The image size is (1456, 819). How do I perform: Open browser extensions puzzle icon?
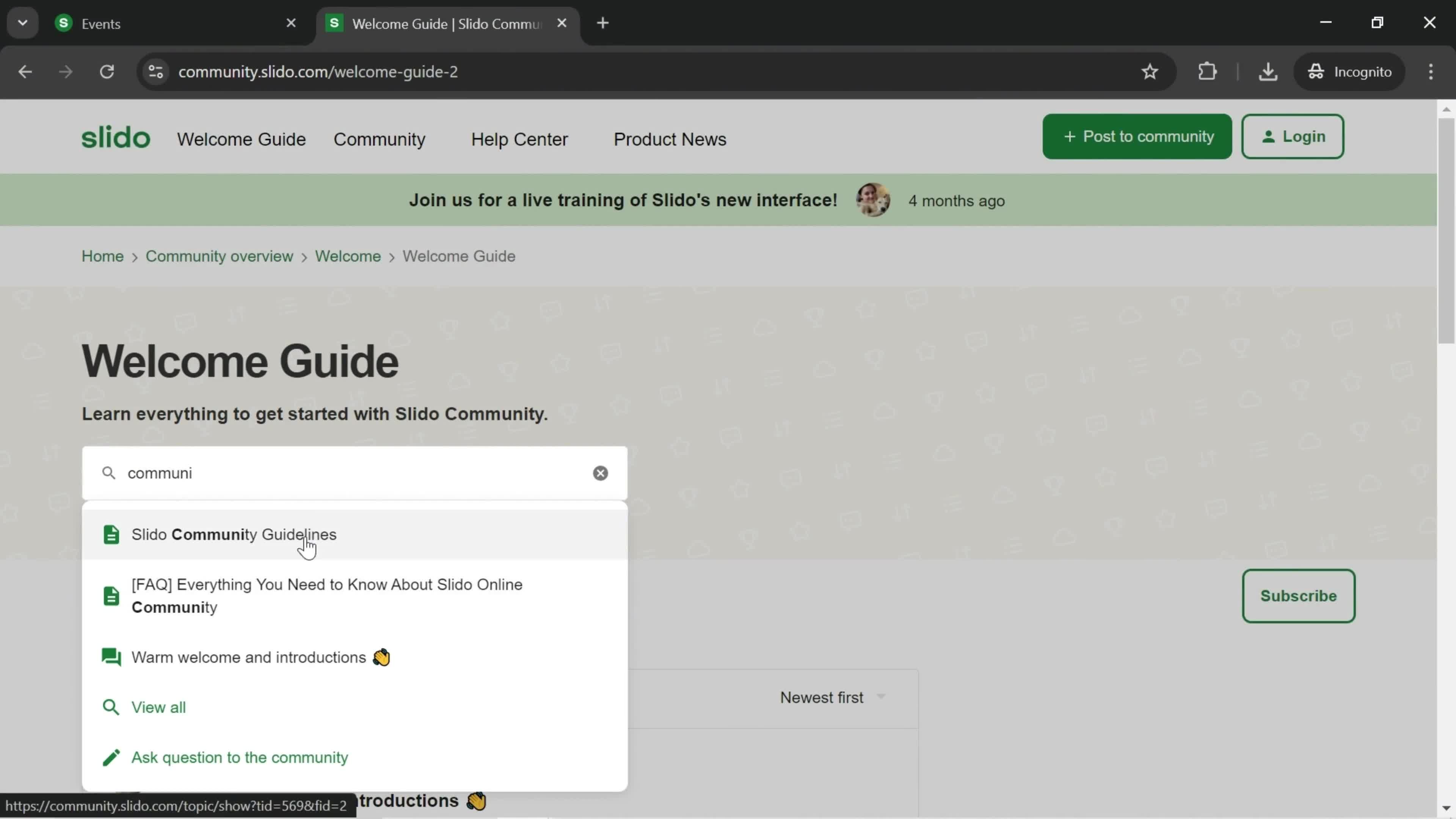[1207, 72]
